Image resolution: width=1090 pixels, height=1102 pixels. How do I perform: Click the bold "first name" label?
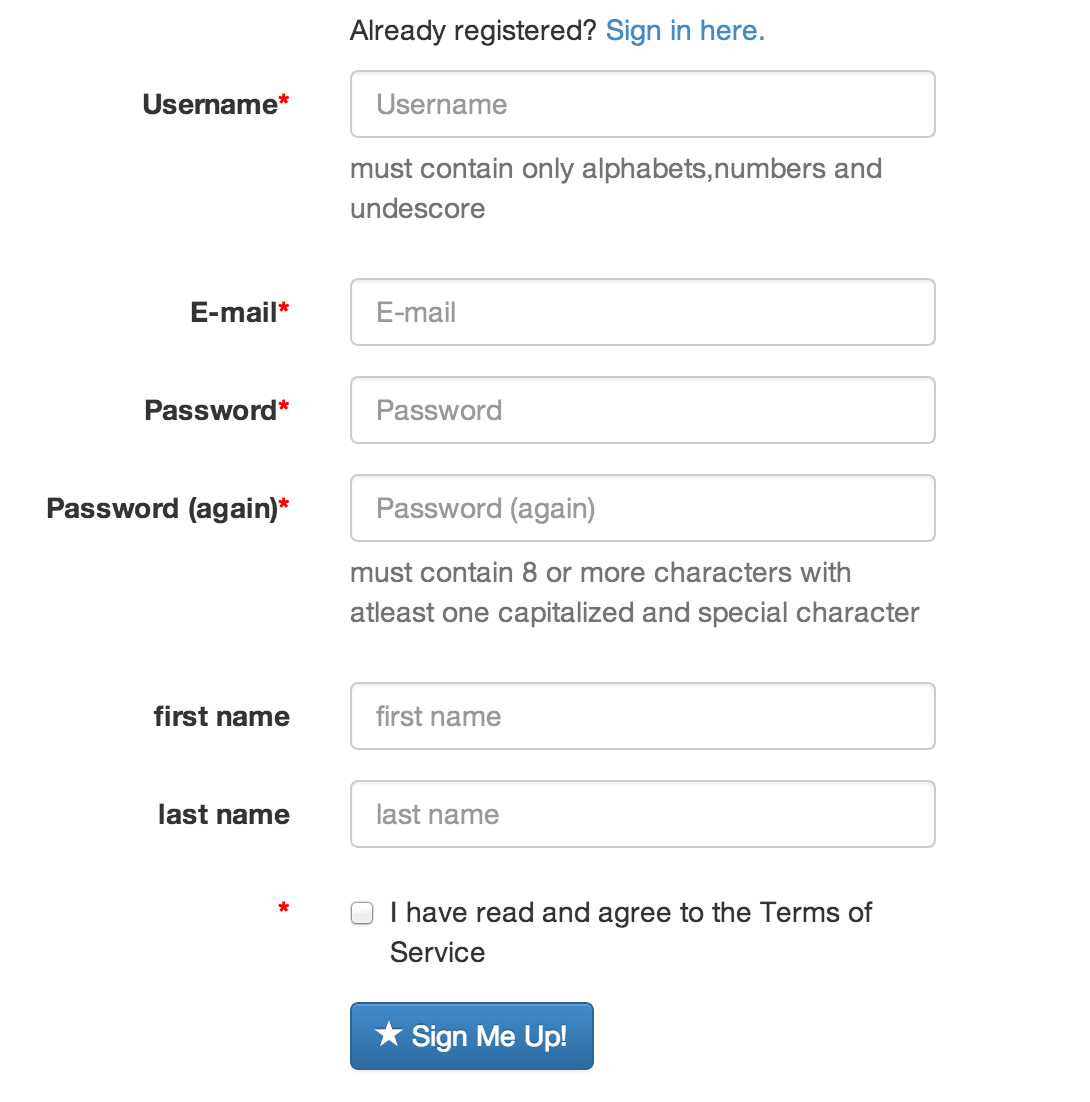coord(222,716)
